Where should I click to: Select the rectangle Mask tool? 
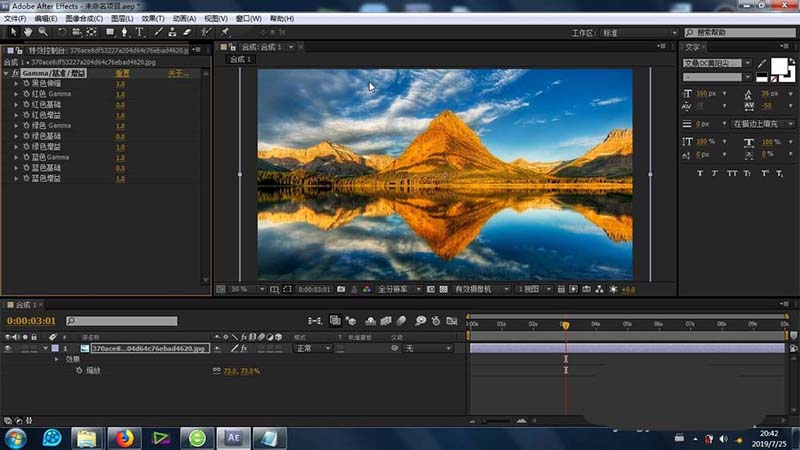[x=110, y=32]
